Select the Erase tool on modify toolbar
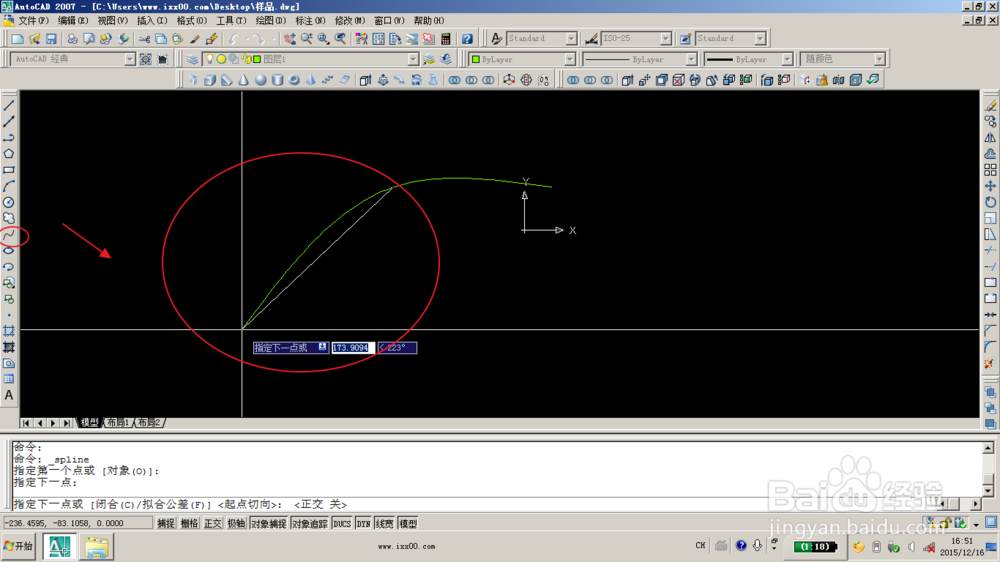 [990, 105]
